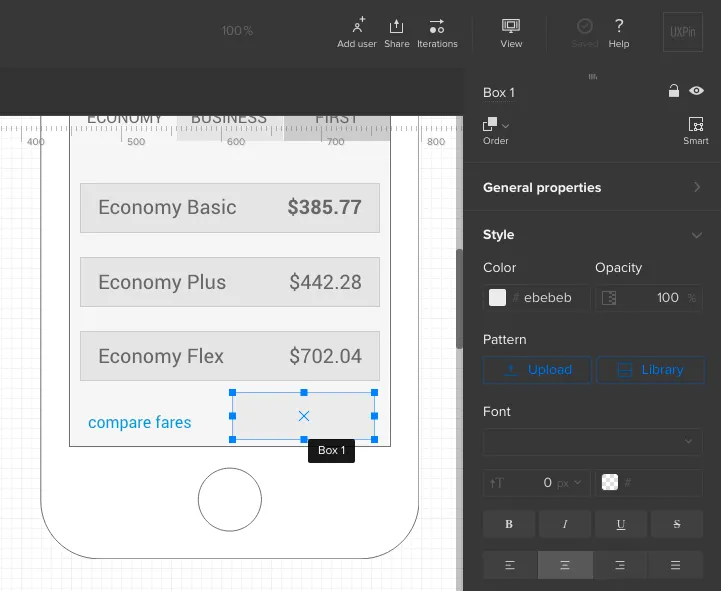Click the Upload pattern button

[537, 370]
